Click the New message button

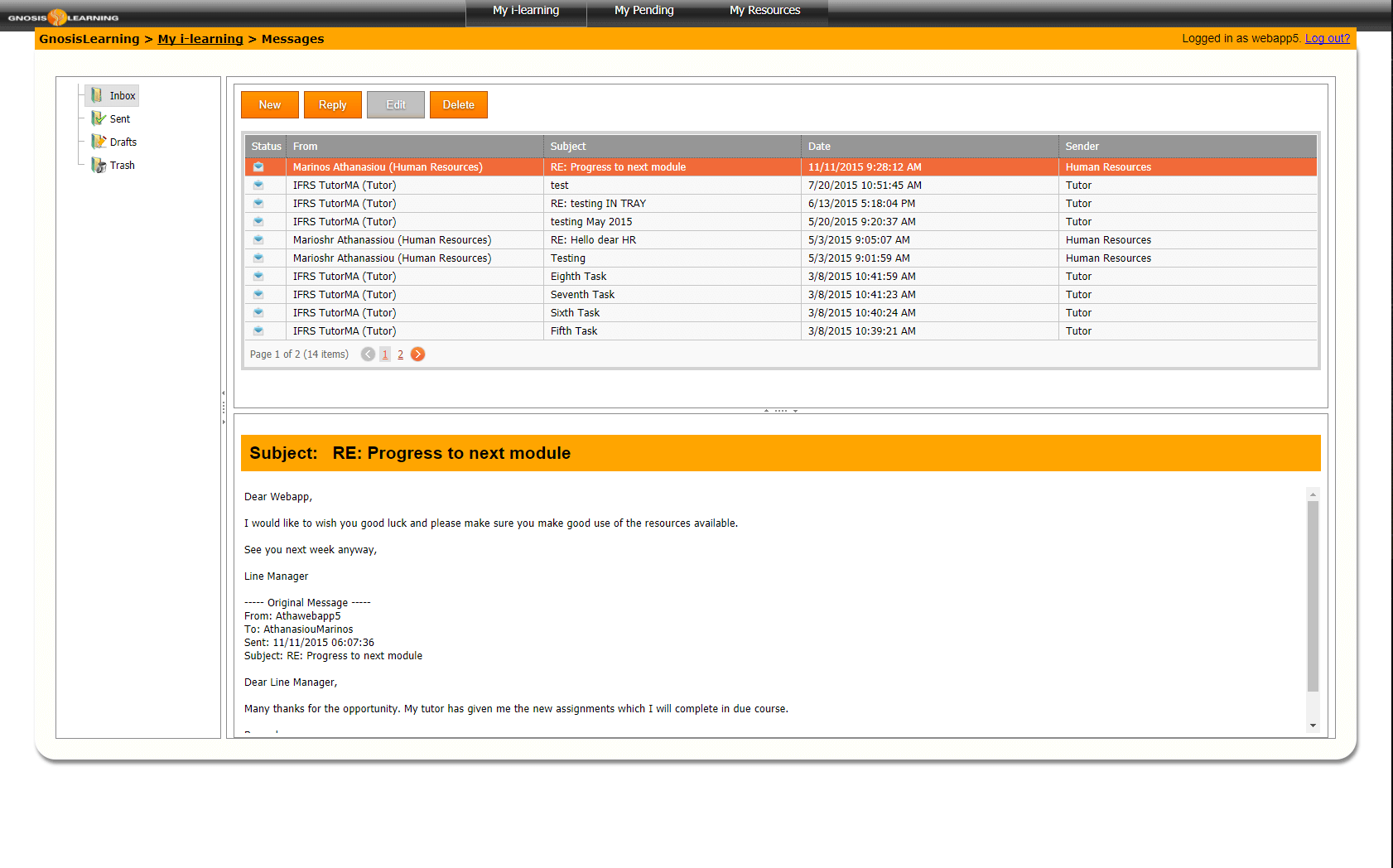[x=269, y=105]
